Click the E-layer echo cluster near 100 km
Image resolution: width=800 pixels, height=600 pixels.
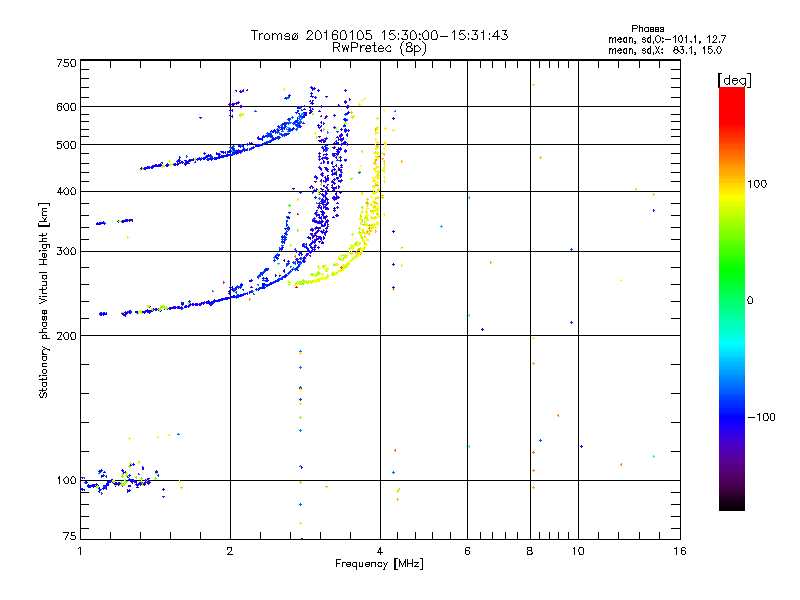pyautogui.click(x=120, y=481)
